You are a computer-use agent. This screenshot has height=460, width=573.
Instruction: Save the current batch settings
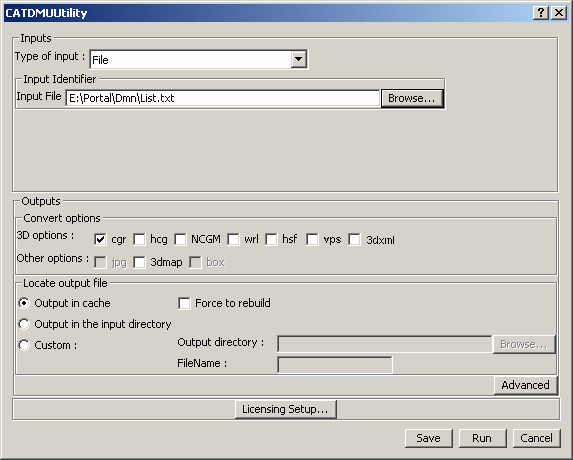coord(429,438)
